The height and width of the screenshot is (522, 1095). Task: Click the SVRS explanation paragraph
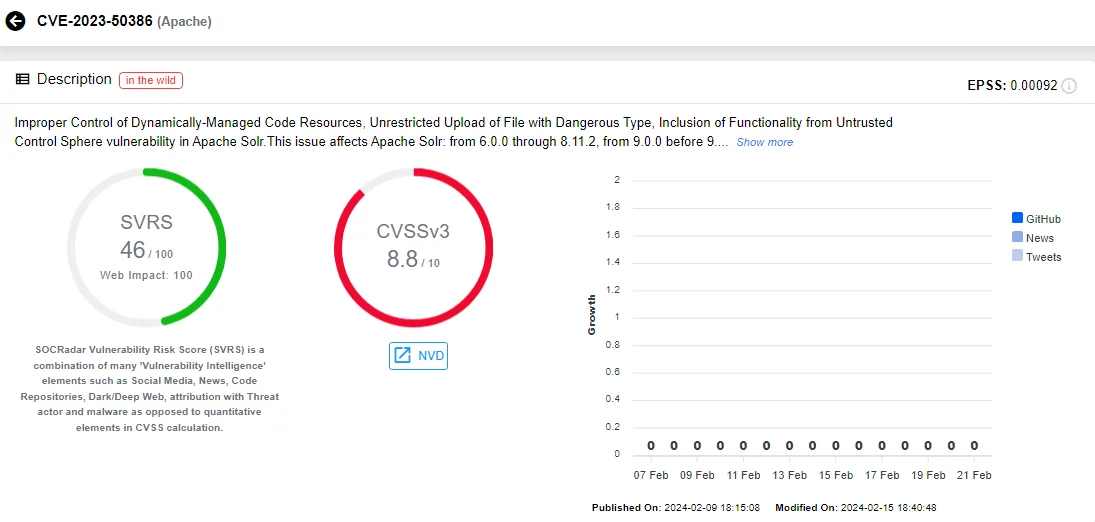tap(147, 388)
